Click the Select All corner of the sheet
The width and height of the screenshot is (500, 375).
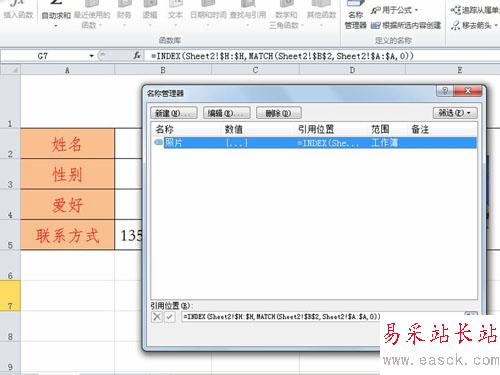[10, 70]
